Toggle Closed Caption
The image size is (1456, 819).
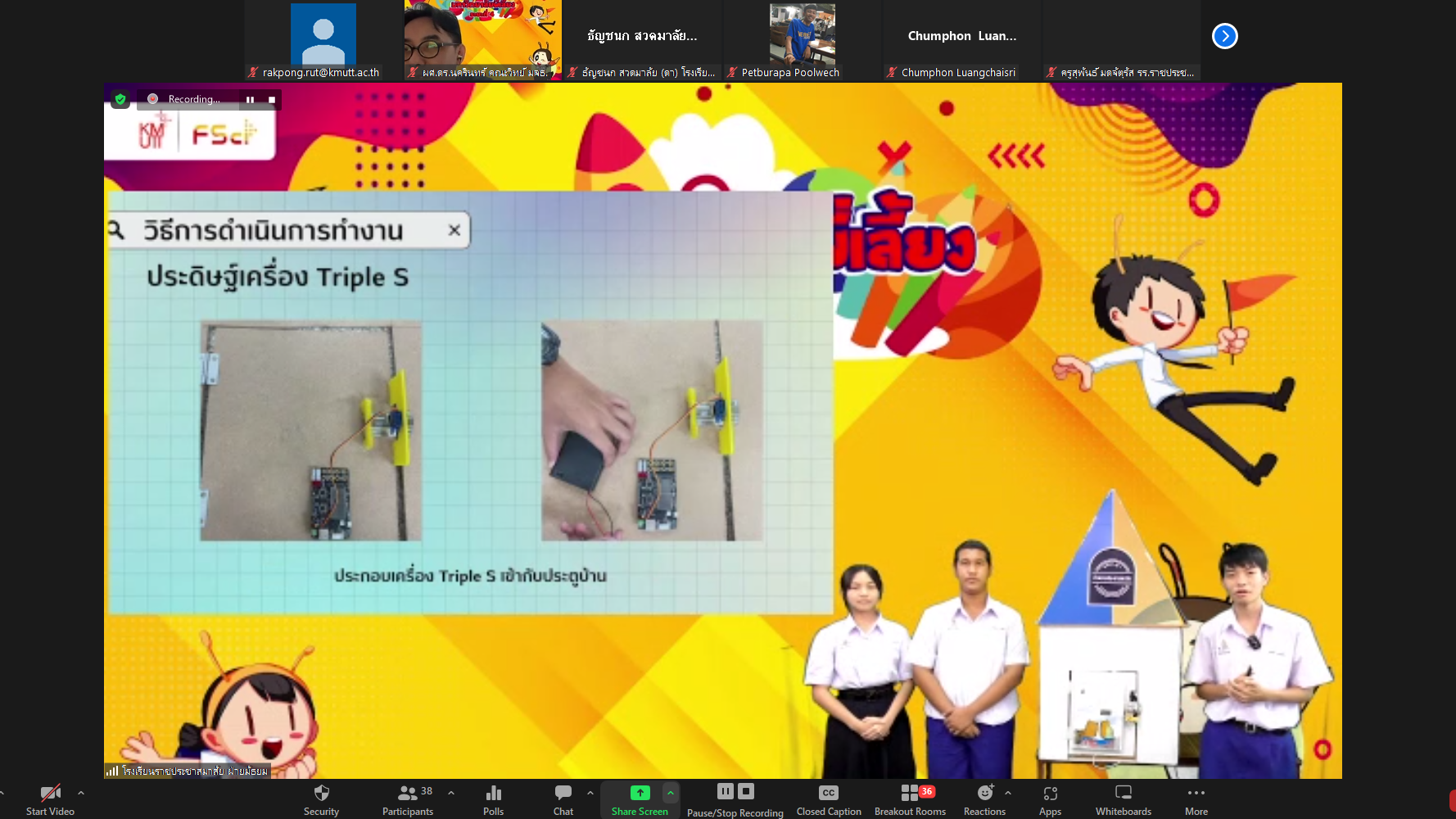tap(829, 799)
